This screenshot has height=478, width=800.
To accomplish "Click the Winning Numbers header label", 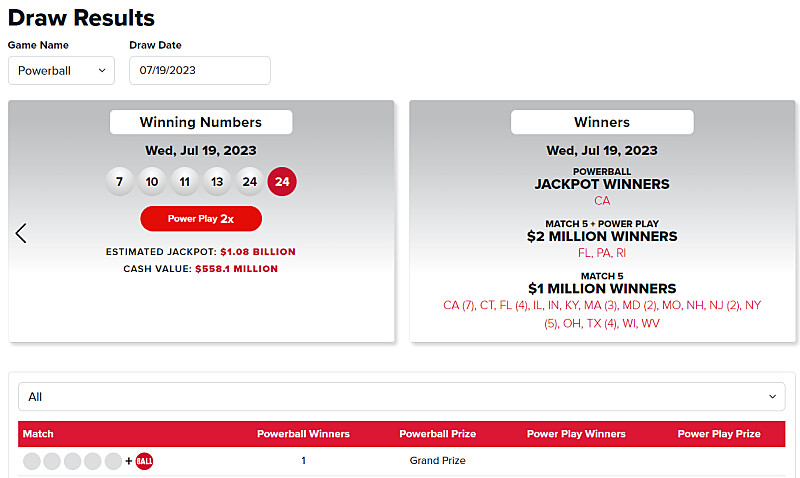I will click(x=201, y=122).
